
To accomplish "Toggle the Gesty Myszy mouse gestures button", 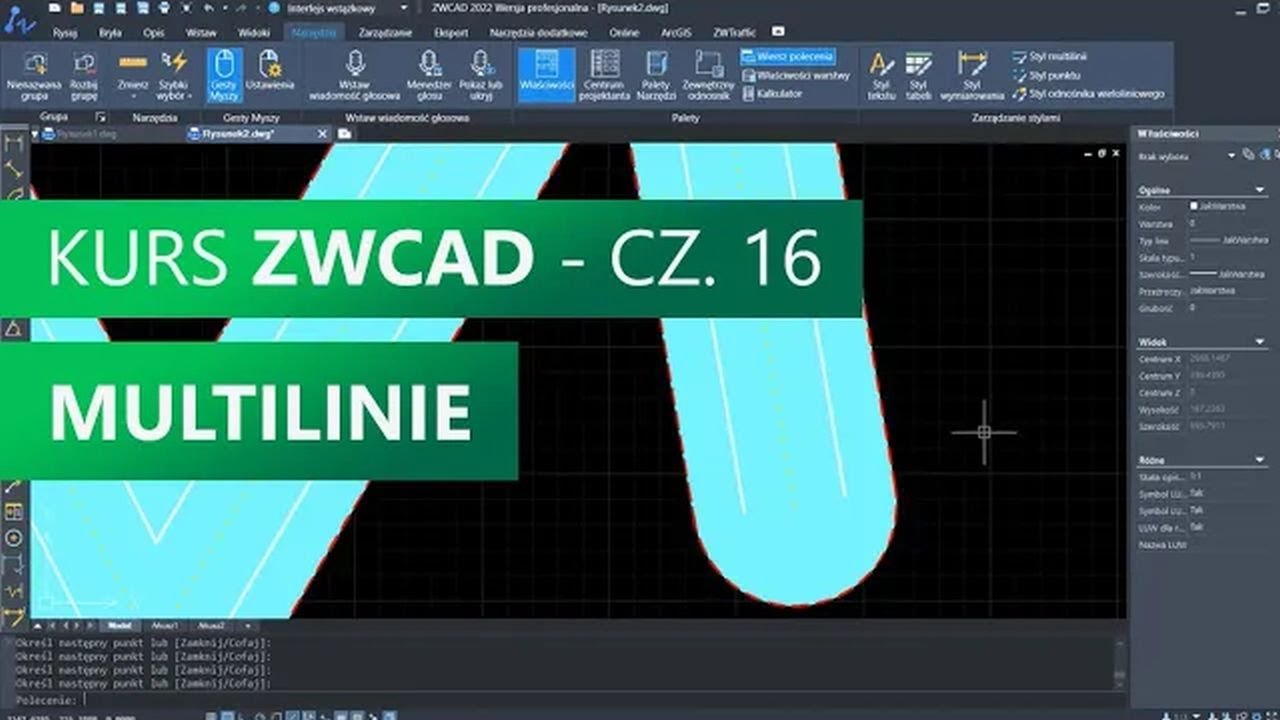I will coord(224,75).
